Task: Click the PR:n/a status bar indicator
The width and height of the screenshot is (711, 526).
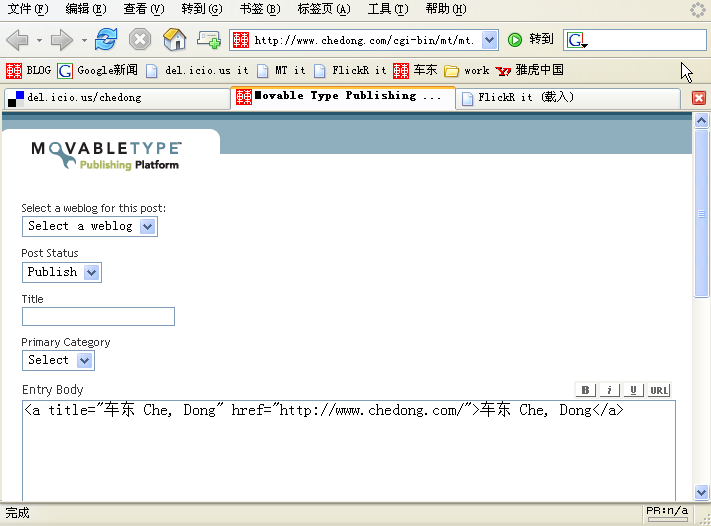Action: point(667,513)
